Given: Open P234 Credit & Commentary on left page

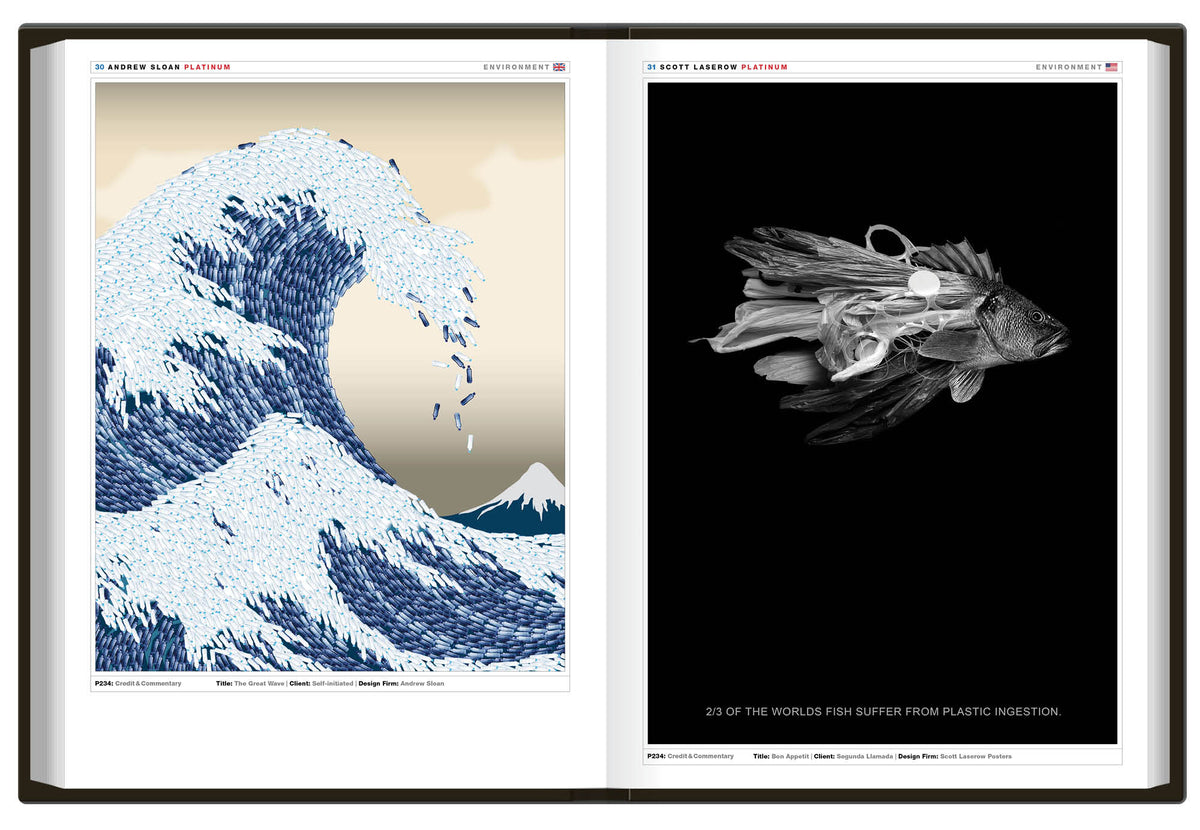Looking at the screenshot, I should (139, 683).
